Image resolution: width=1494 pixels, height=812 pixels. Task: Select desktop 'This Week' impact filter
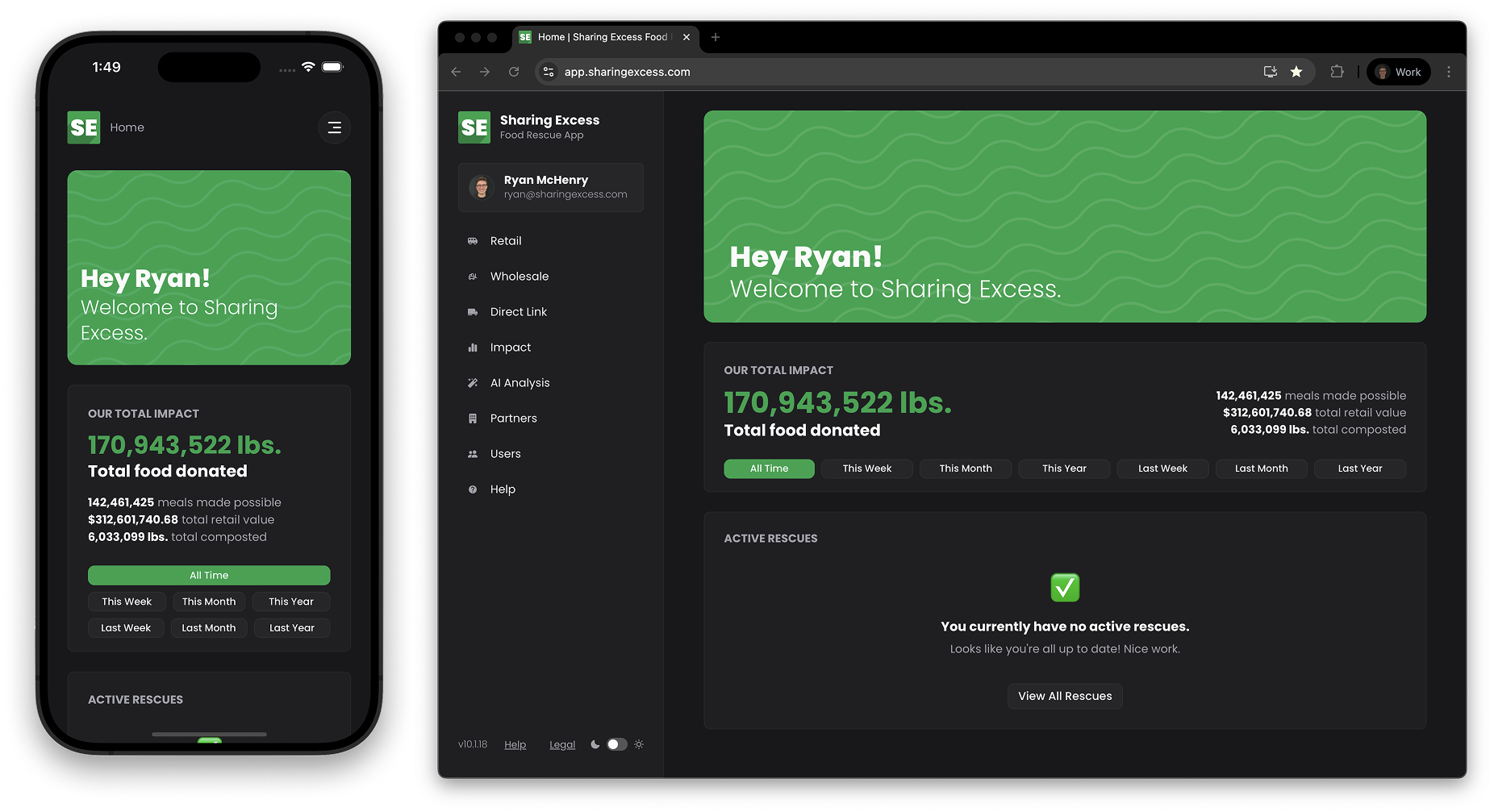pyautogui.click(x=866, y=468)
